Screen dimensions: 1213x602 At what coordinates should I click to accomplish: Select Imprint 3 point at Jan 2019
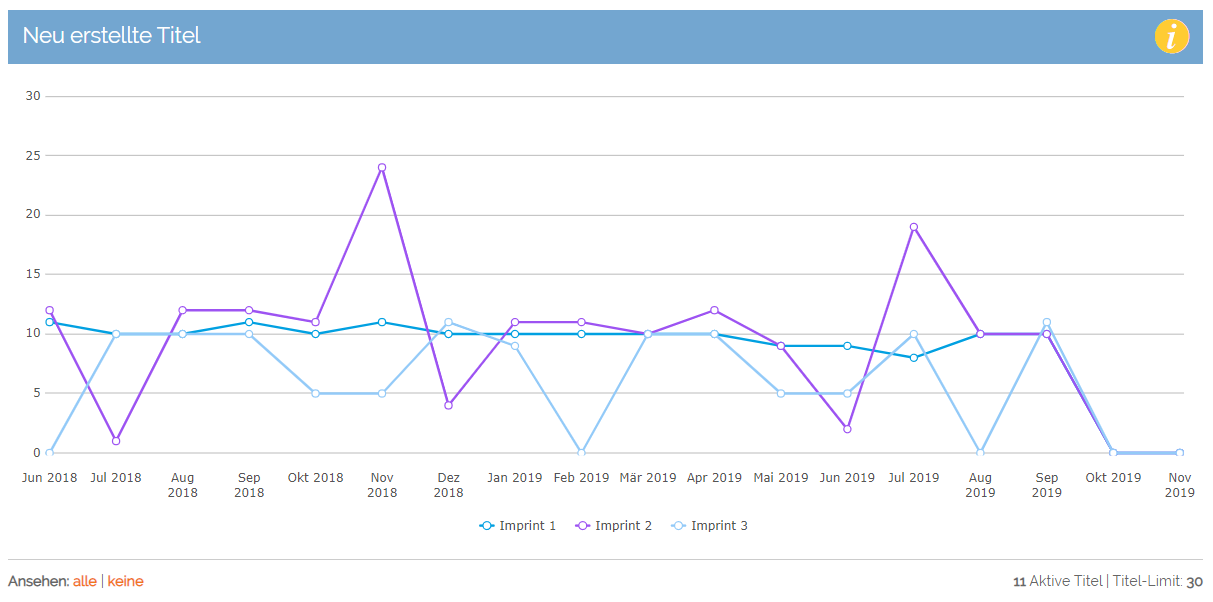(x=515, y=346)
